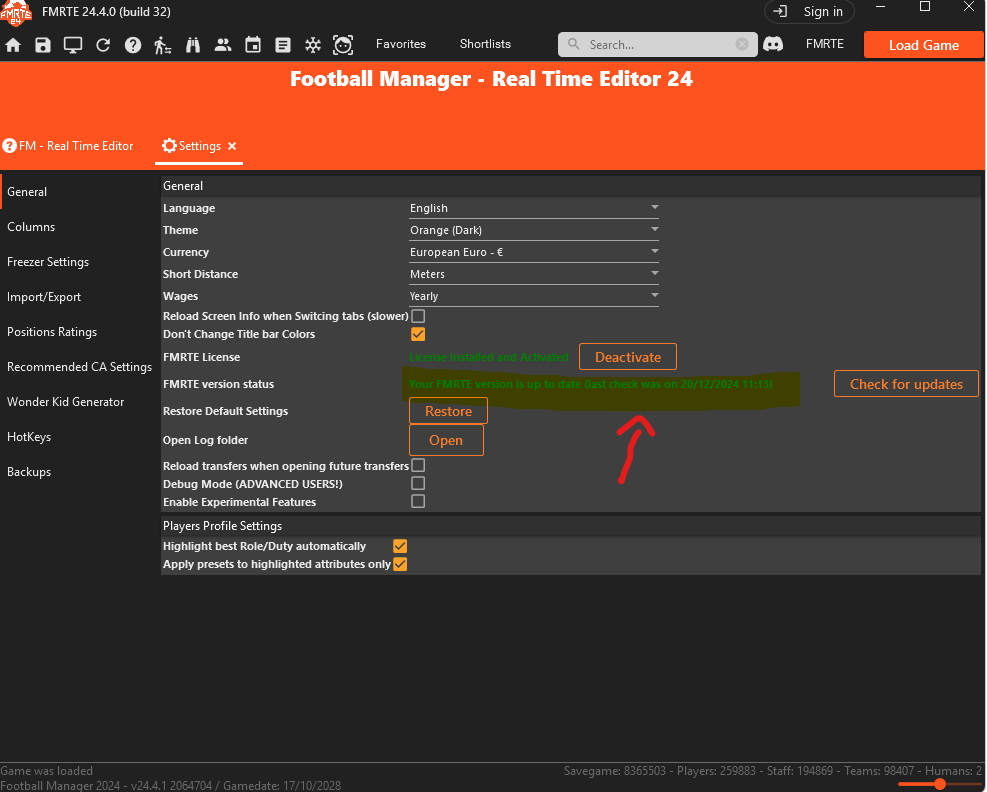987x792 pixels.
Task: Open the calendar icon in toolbar
Action: click(x=253, y=45)
